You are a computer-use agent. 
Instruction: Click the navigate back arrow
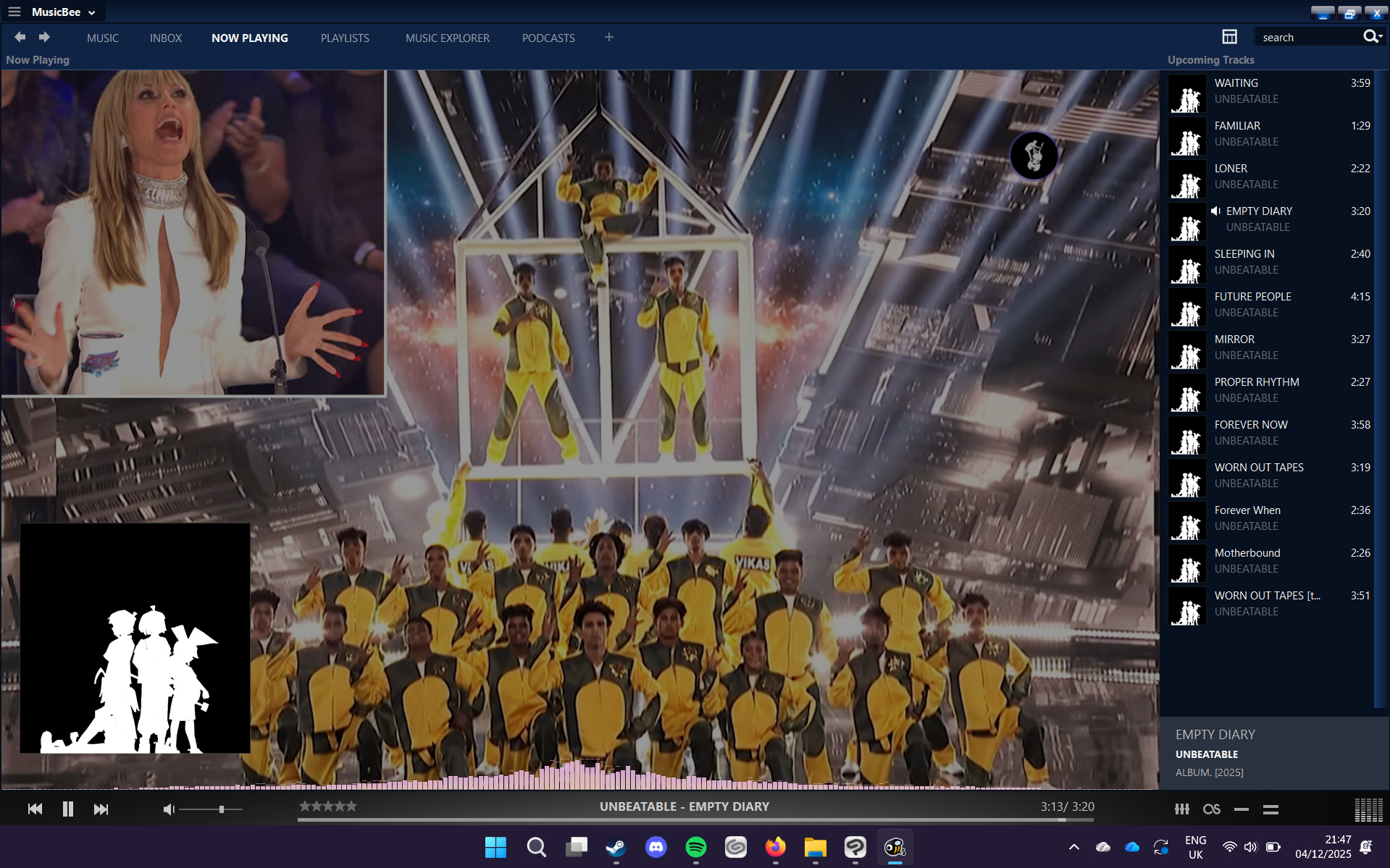(x=20, y=37)
